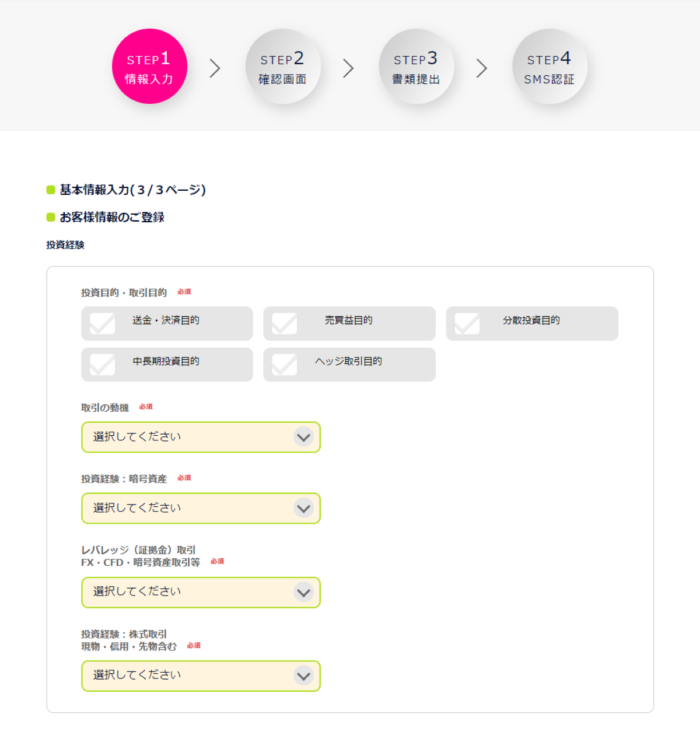The height and width of the screenshot is (735, 700).
Task: Click the arrow between STEP3 and STEP4
Action: [x=482, y=68]
